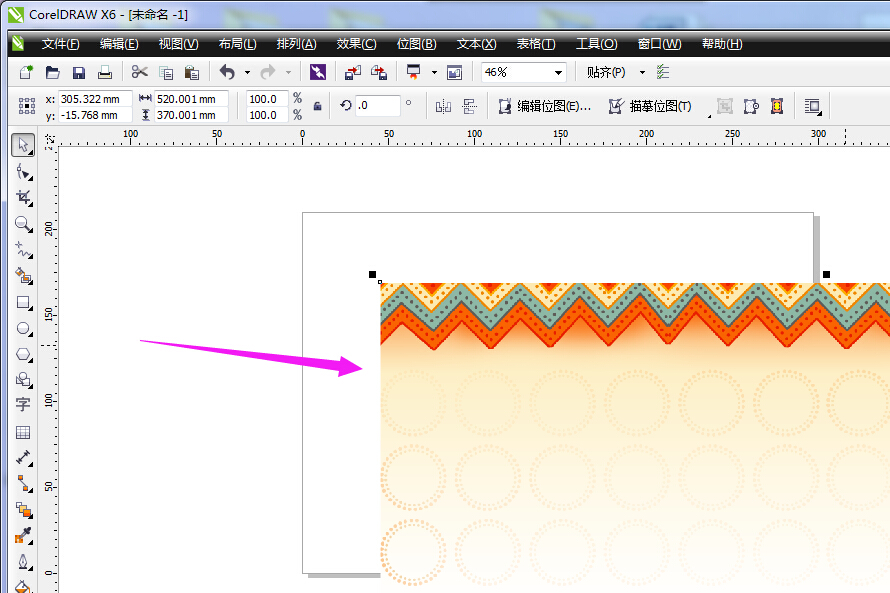The height and width of the screenshot is (593, 890).
Task: Open the 文件(F) menu
Action: 60,44
